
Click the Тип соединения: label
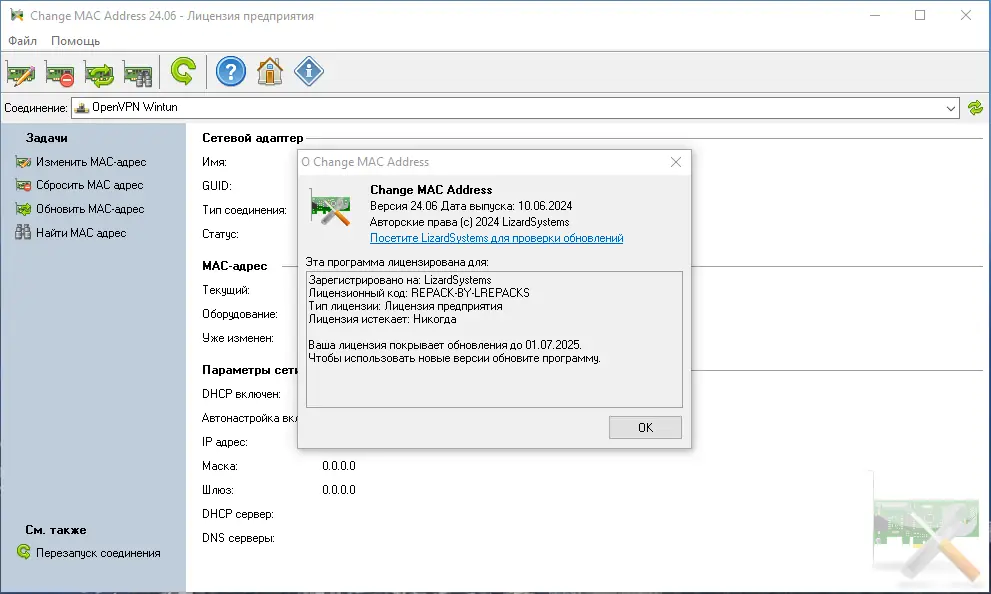pos(244,210)
